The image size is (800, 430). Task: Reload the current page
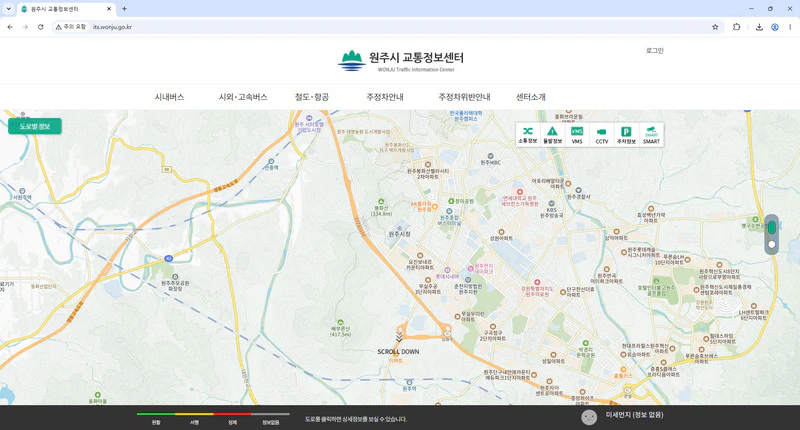41,27
